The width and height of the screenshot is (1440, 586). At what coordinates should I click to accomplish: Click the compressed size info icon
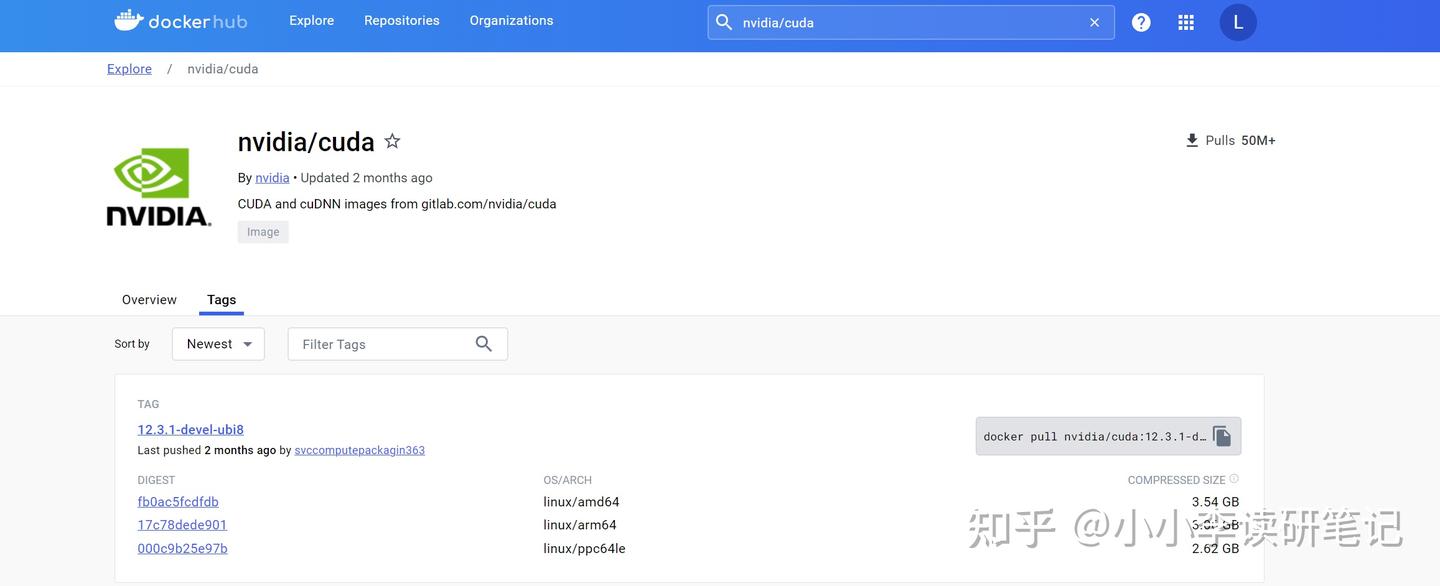(1234, 480)
